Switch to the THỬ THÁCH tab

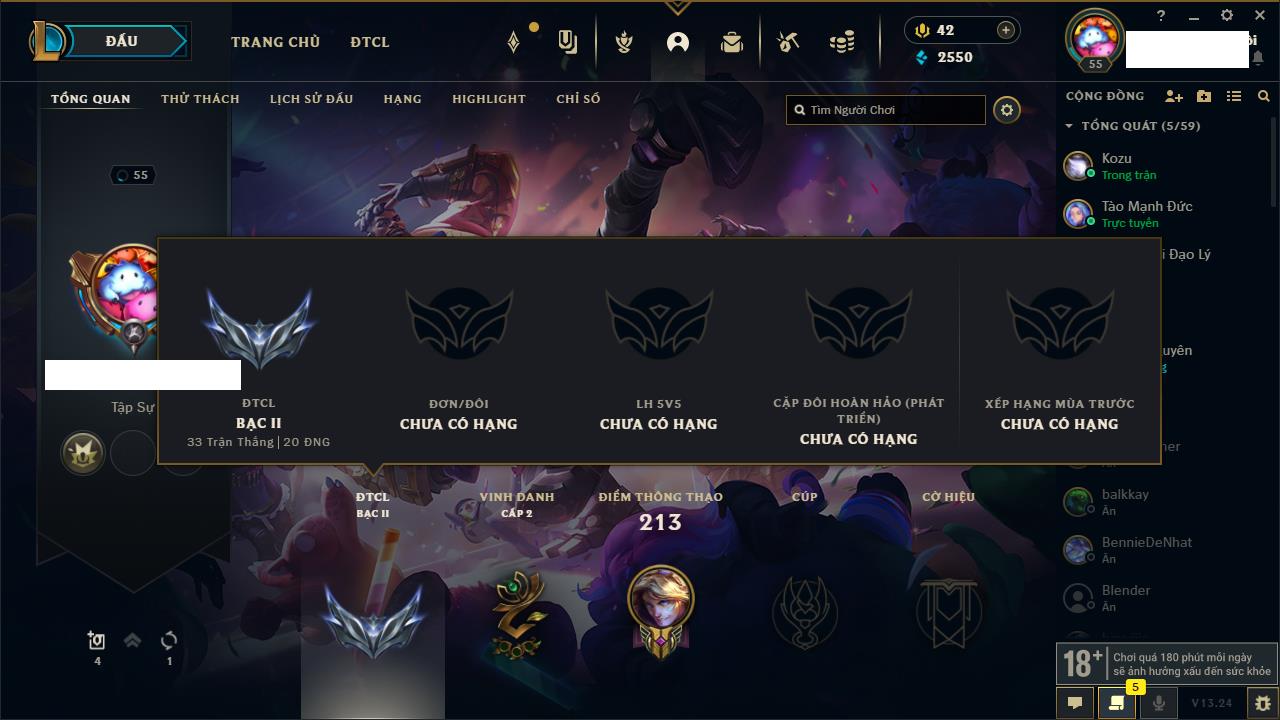(200, 99)
